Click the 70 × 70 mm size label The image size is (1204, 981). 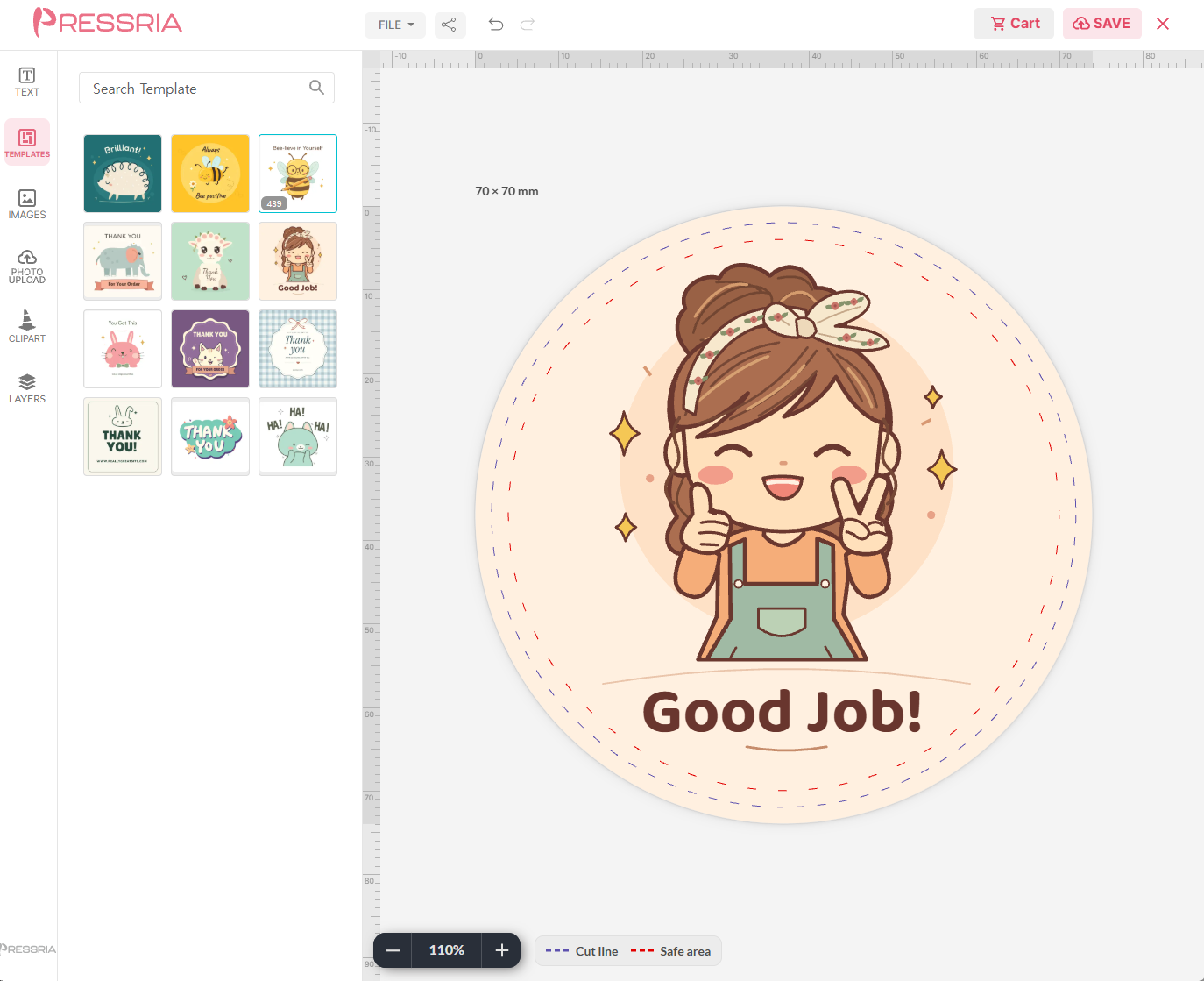[507, 191]
